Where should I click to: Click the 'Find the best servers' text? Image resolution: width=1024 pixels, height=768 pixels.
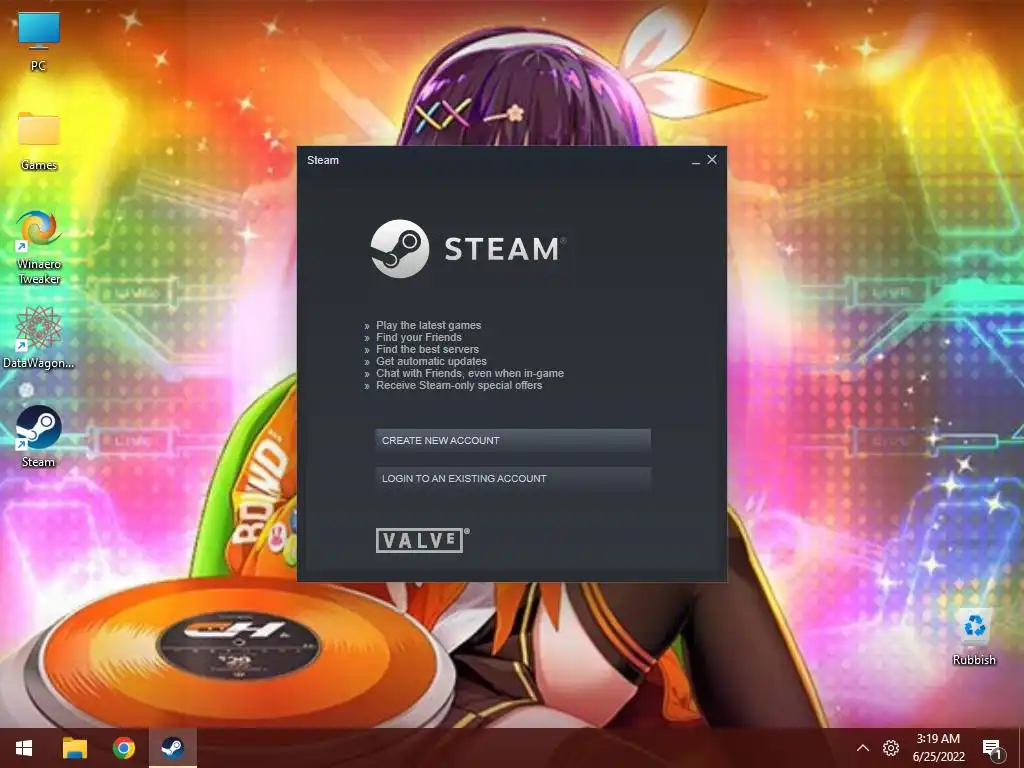click(427, 349)
